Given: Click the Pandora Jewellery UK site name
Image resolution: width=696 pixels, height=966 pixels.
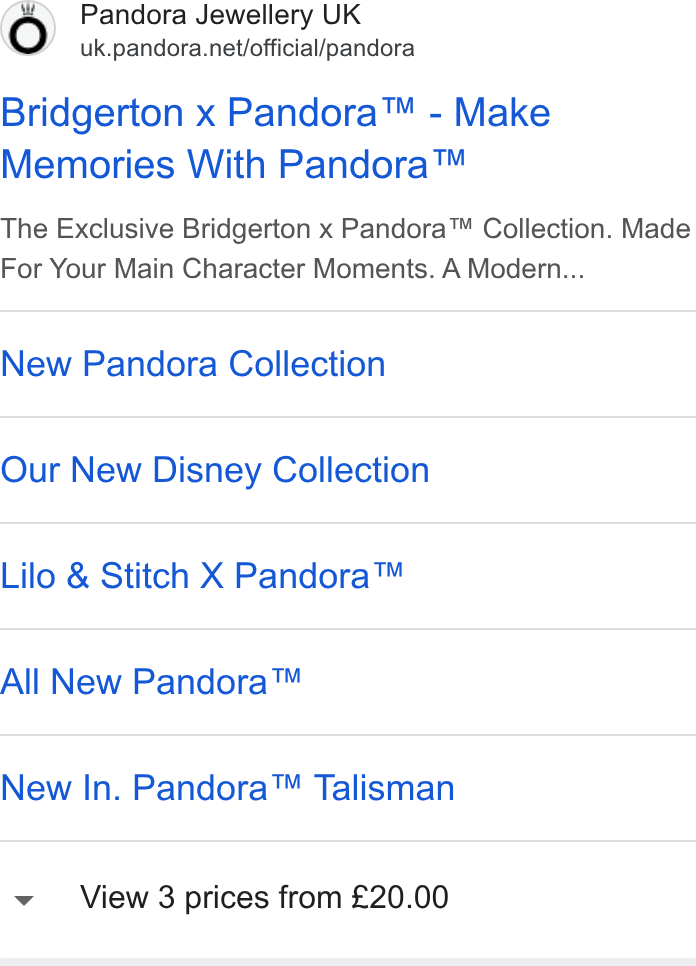Looking at the screenshot, I should [221, 15].
